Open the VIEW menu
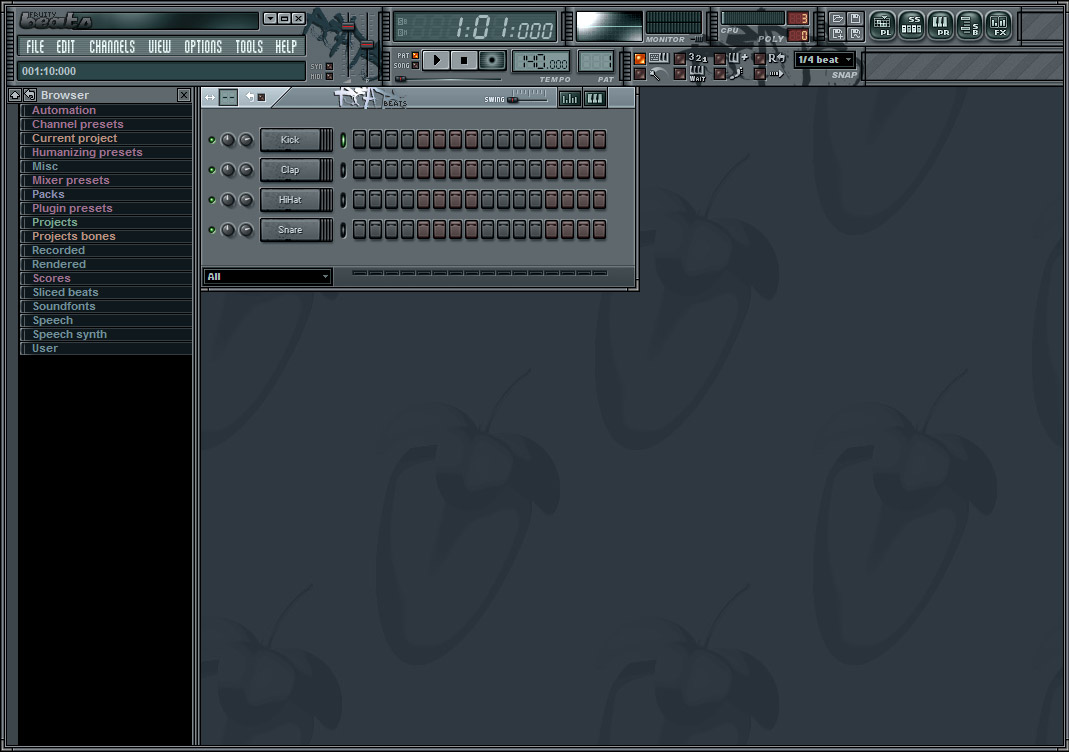 160,46
